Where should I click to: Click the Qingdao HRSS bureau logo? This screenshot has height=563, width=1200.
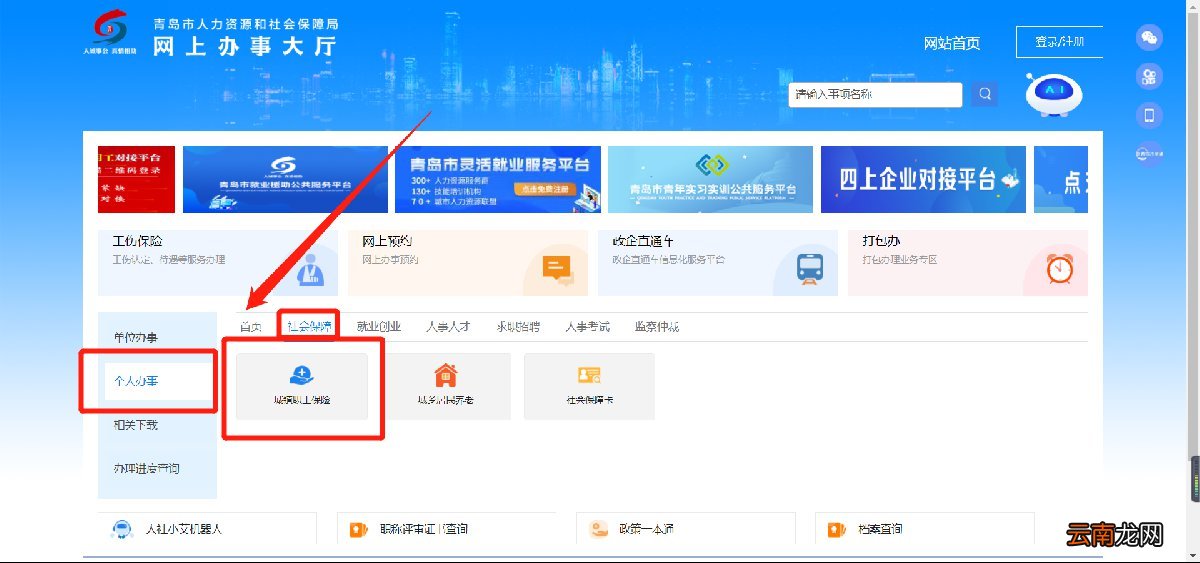pos(110,31)
